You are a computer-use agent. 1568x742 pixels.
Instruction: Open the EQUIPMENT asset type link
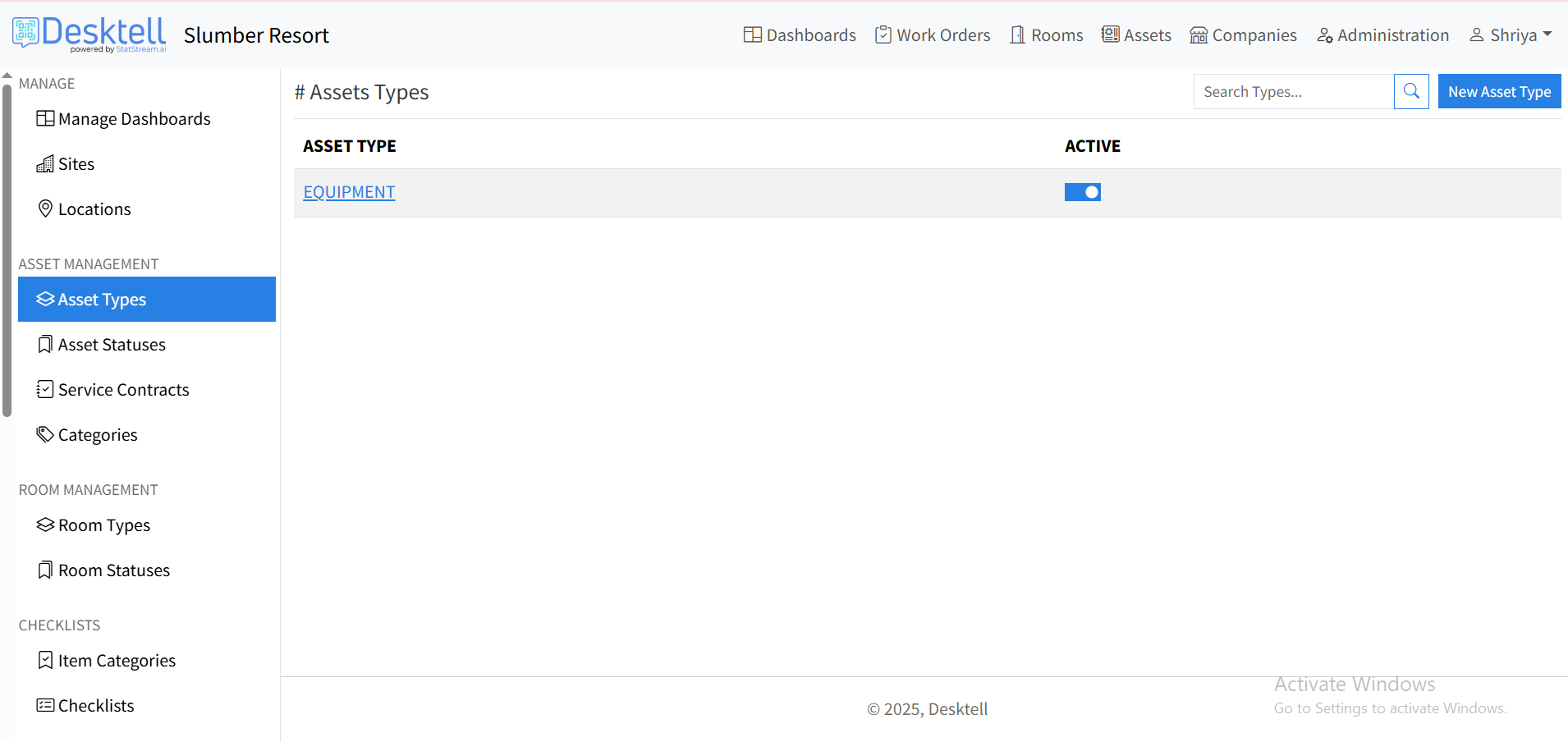[349, 192]
